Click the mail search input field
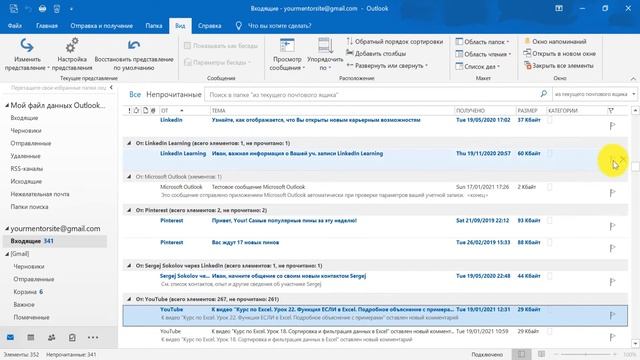 [371, 94]
